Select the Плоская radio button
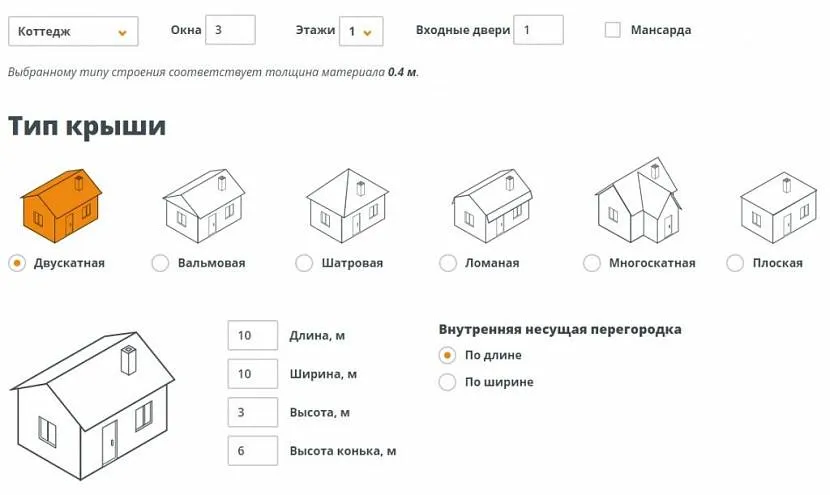This screenshot has height=495, width=830. click(x=735, y=263)
